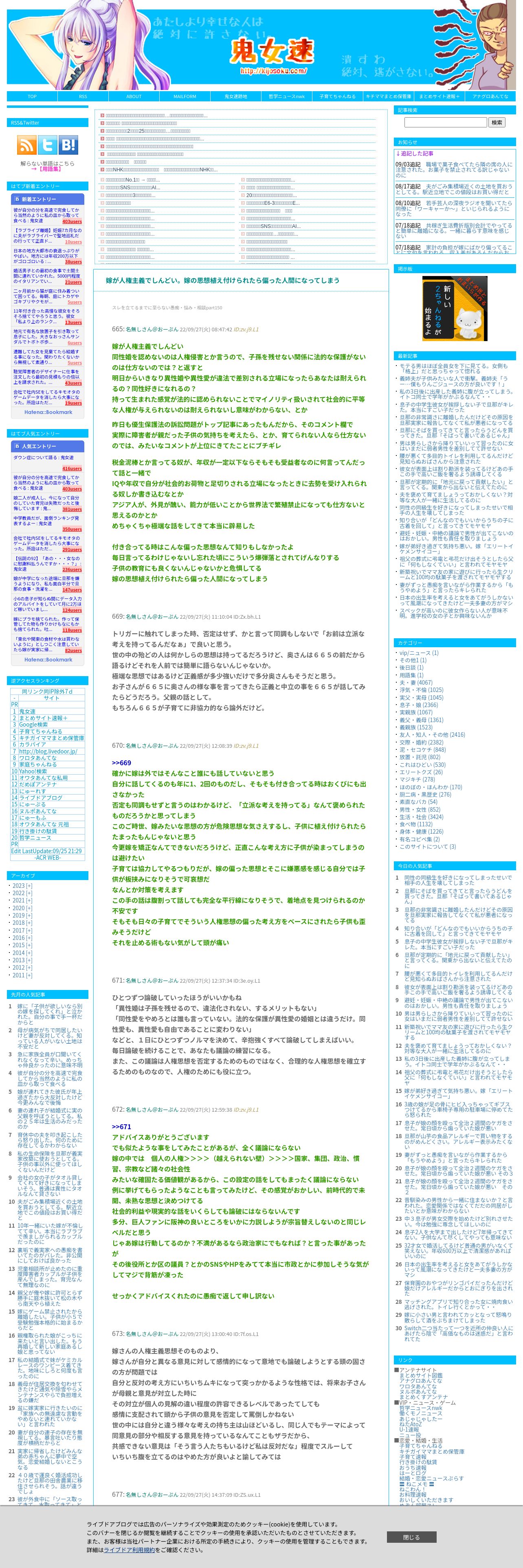Open the MAILFORM navigation item

click(x=185, y=96)
